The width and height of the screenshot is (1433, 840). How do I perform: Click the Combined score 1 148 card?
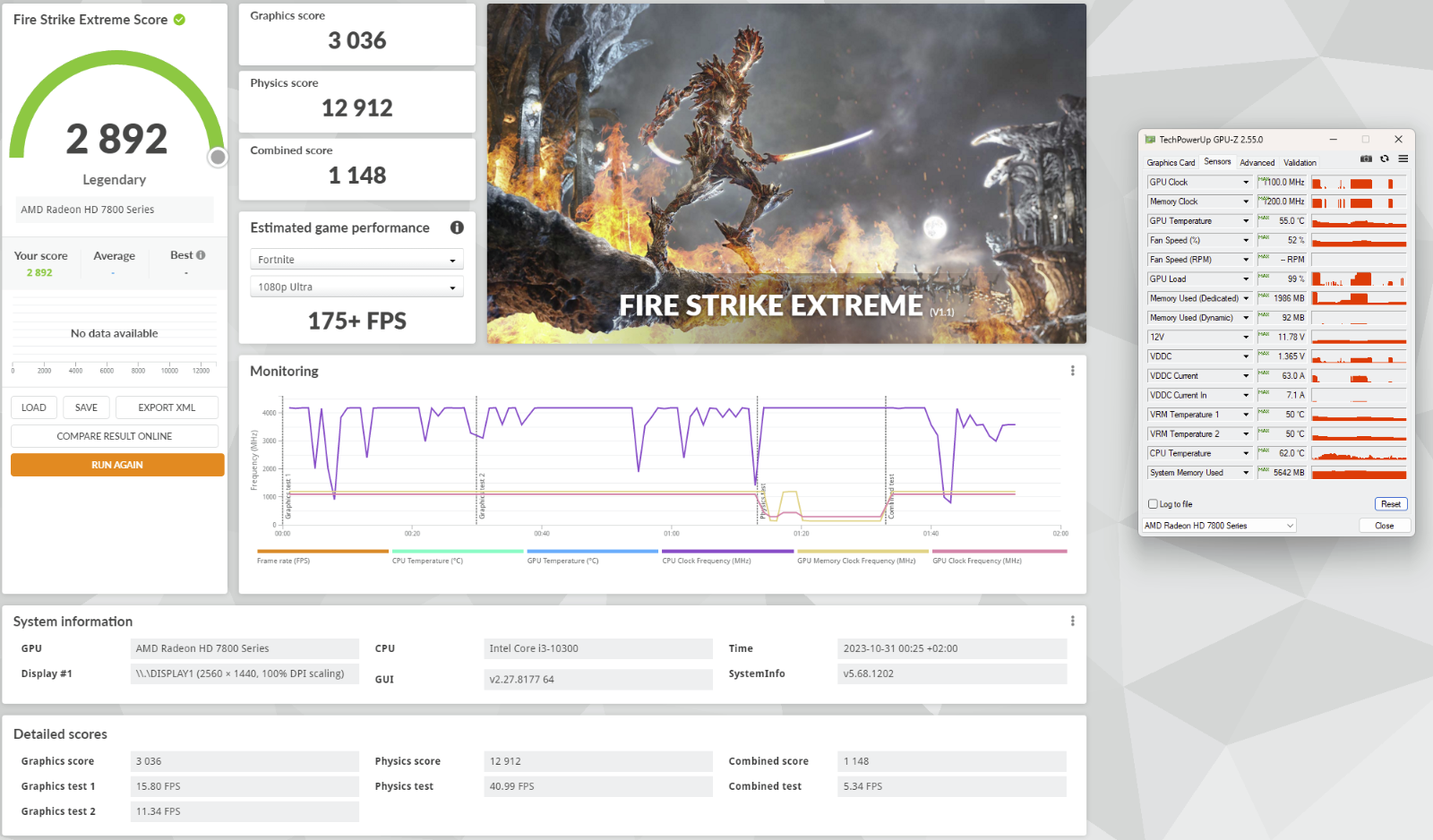pos(356,169)
